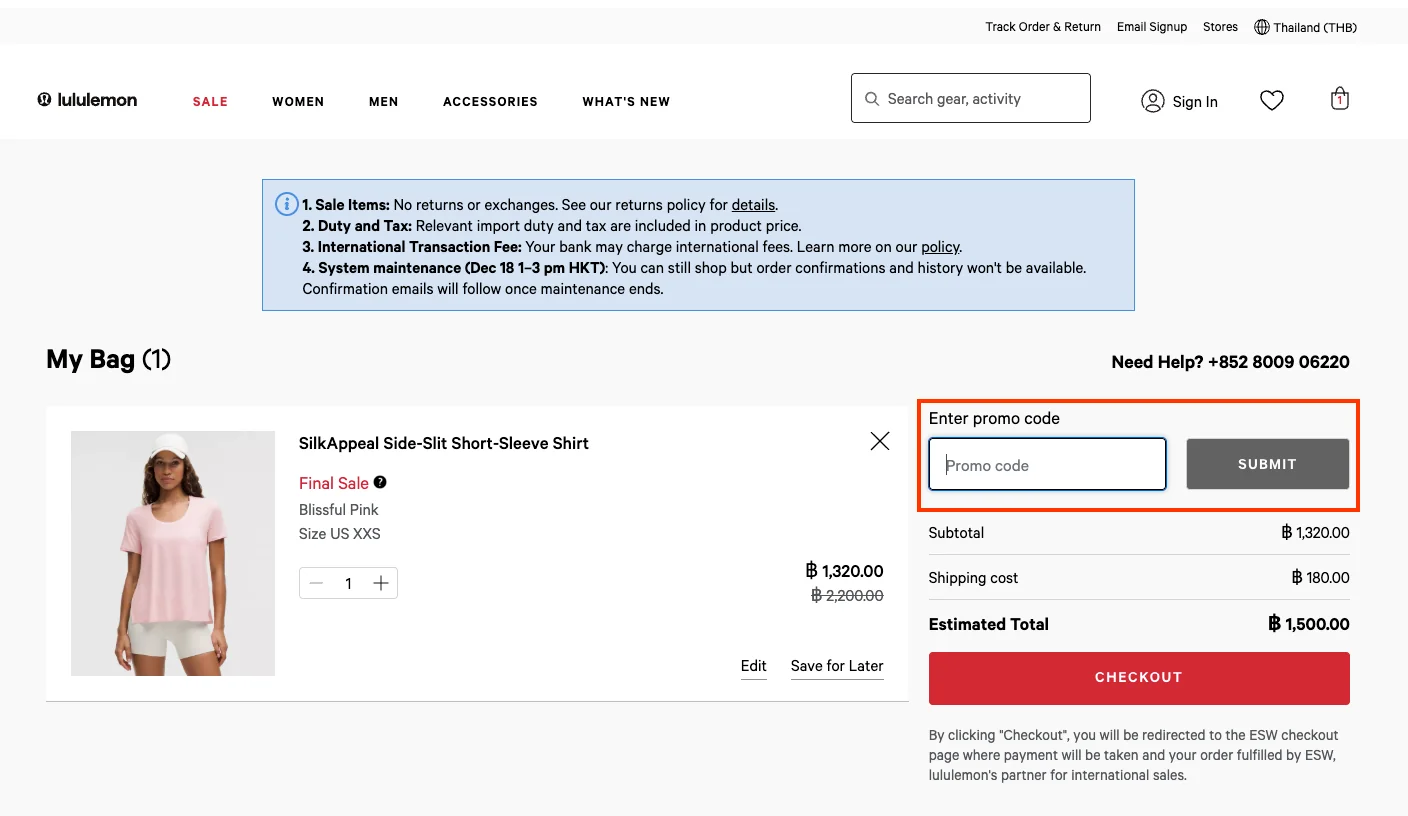Click the globe icon next to Thailand (THB)
This screenshot has width=1408, height=816.
coord(1260,27)
